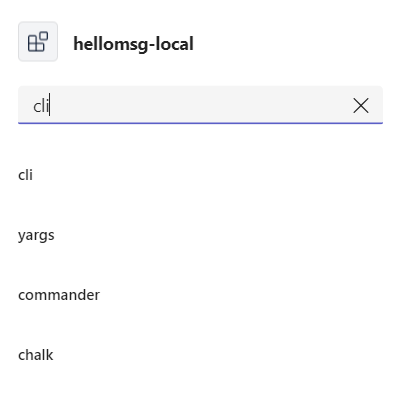
Task: Open the last visible item "chalk"
Action: tap(35, 355)
